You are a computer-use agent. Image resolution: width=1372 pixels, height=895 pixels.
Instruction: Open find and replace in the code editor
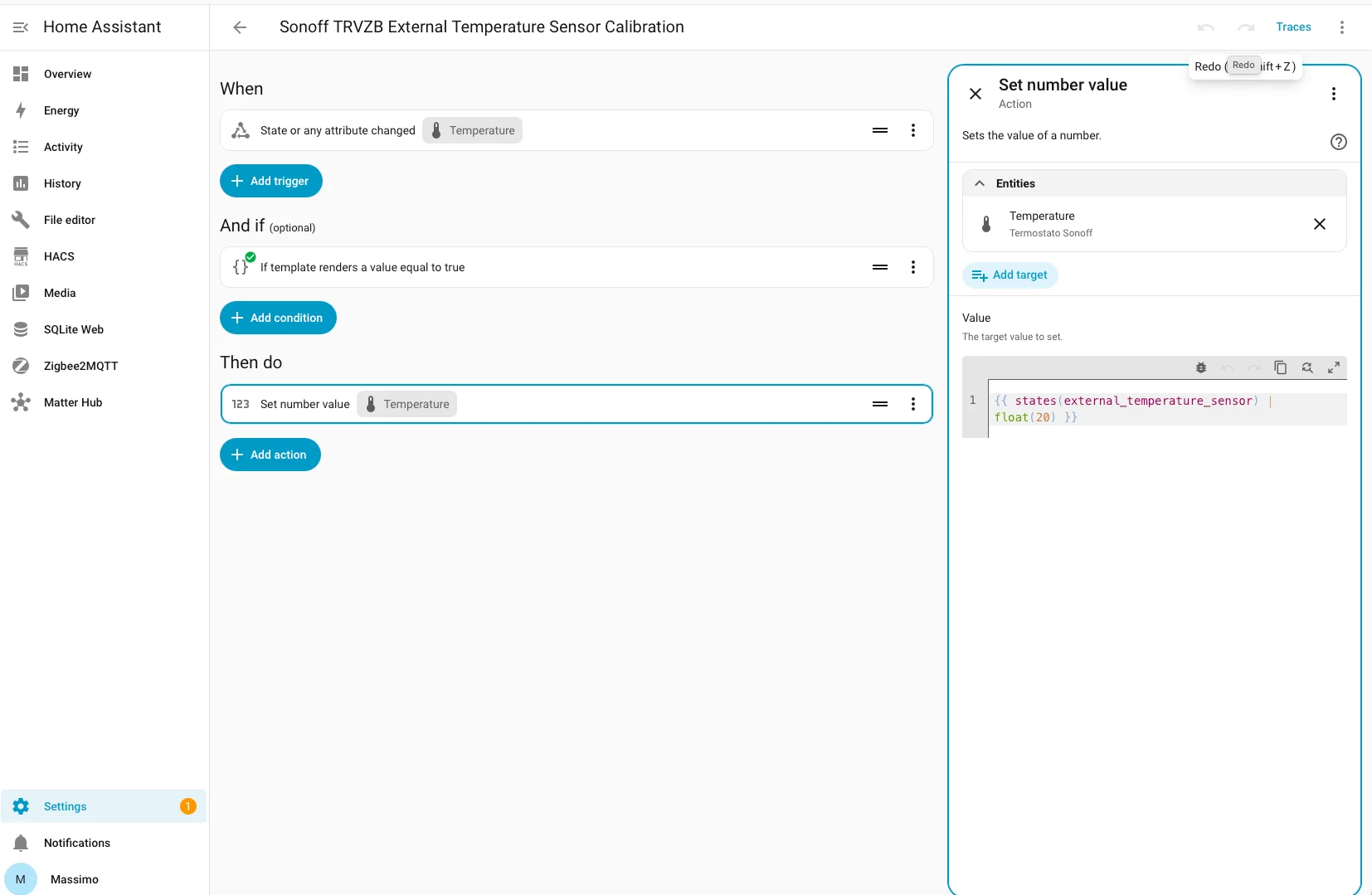[x=1307, y=367]
